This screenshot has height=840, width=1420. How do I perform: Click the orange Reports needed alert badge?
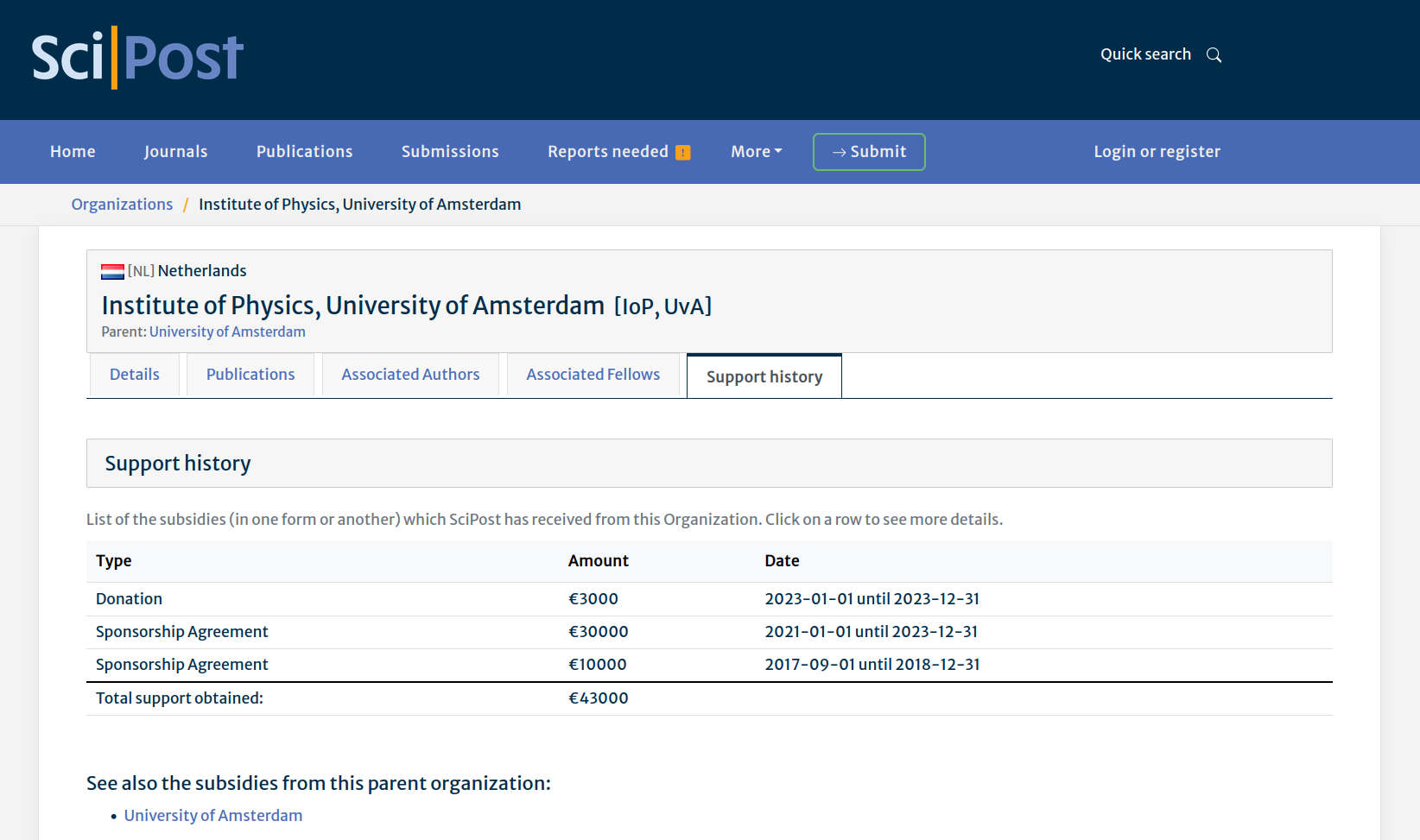[x=682, y=153]
